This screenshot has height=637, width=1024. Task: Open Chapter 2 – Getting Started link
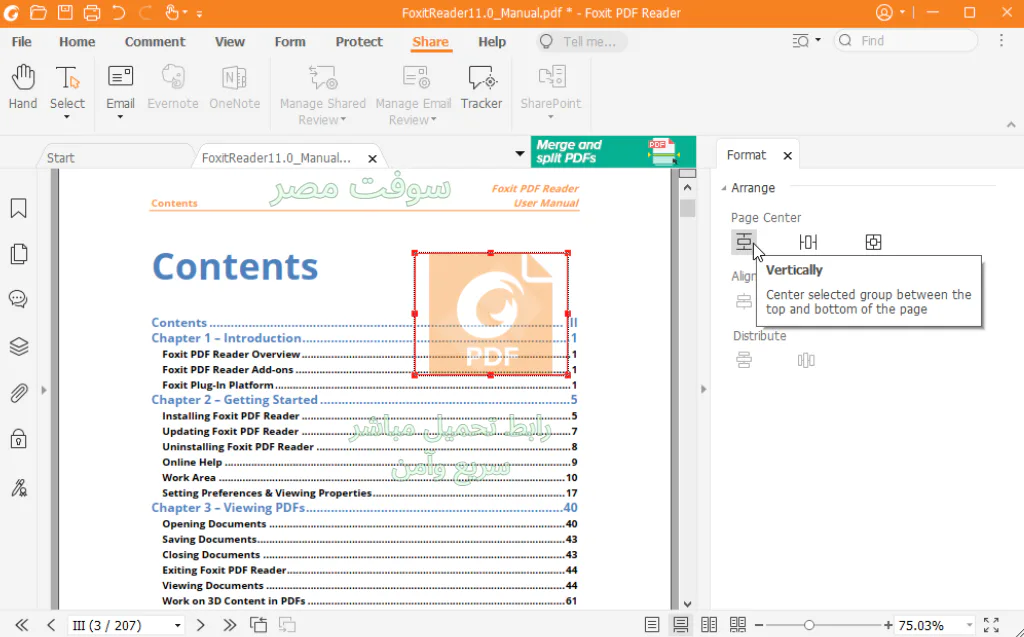coord(364,400)
